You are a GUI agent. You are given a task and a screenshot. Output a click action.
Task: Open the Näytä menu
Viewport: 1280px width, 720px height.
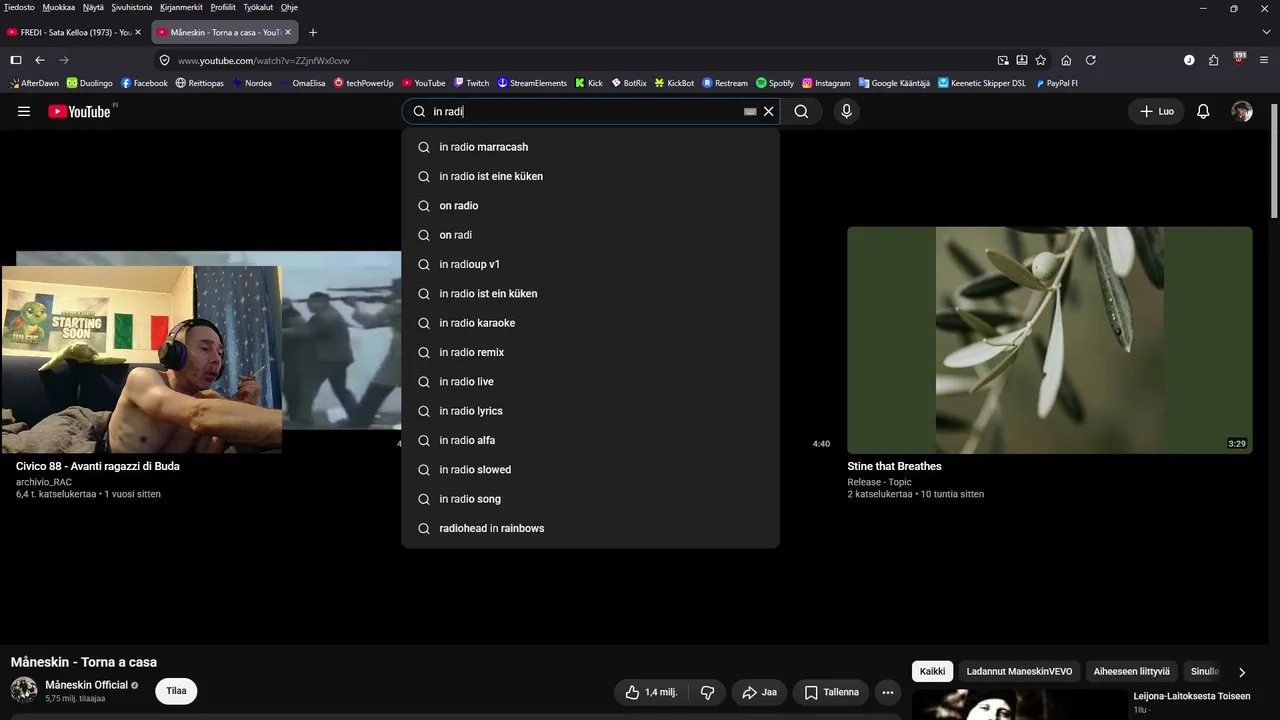[x=93, y=7]
